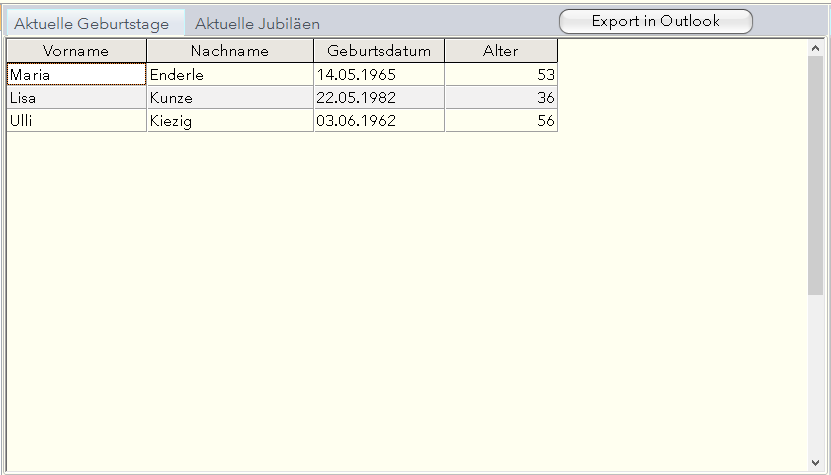Screen dimensions: 831x475
Task: Click the Kunze surname cell
Action: tap(229, 98)
